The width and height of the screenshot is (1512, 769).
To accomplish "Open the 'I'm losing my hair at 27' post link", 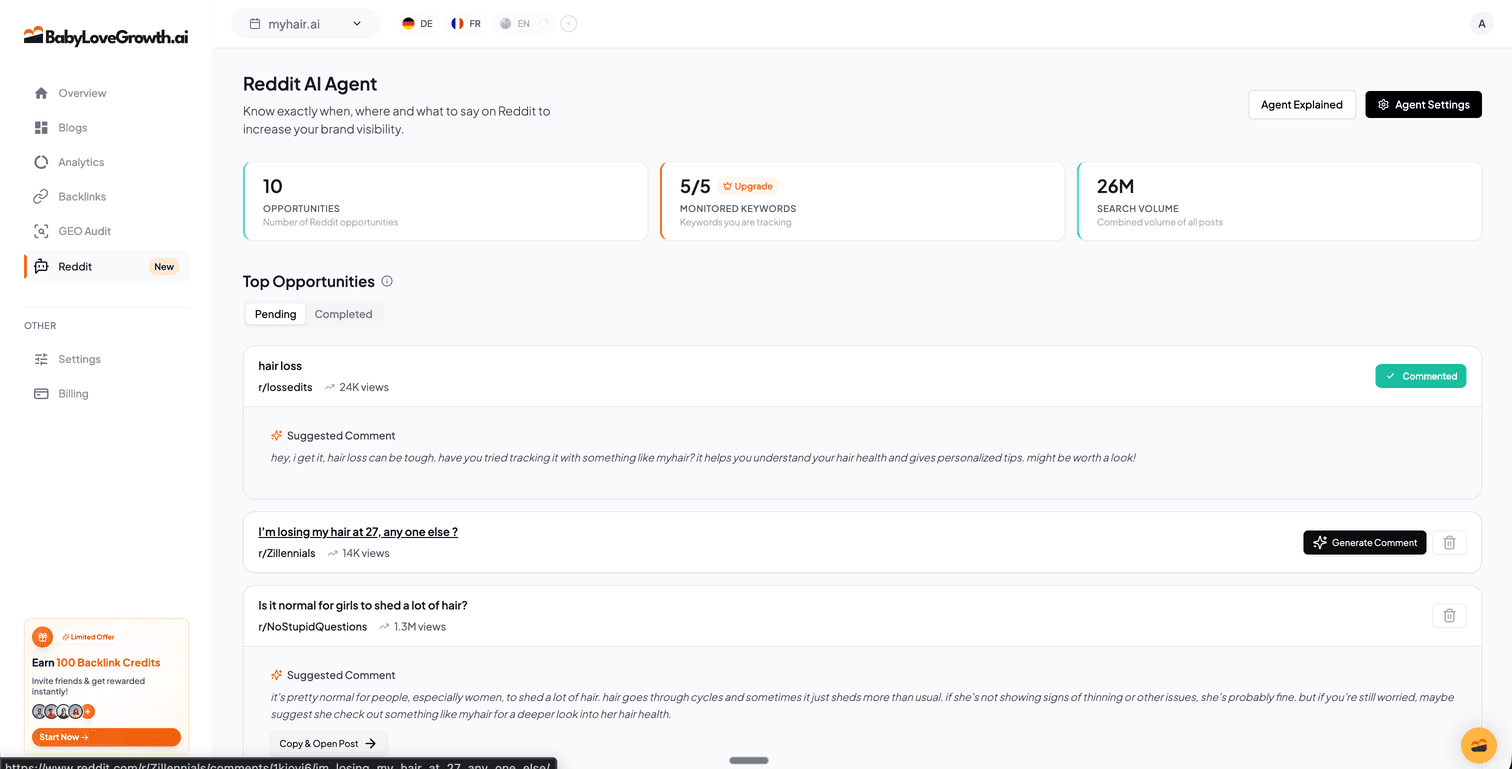I will 357,531.
